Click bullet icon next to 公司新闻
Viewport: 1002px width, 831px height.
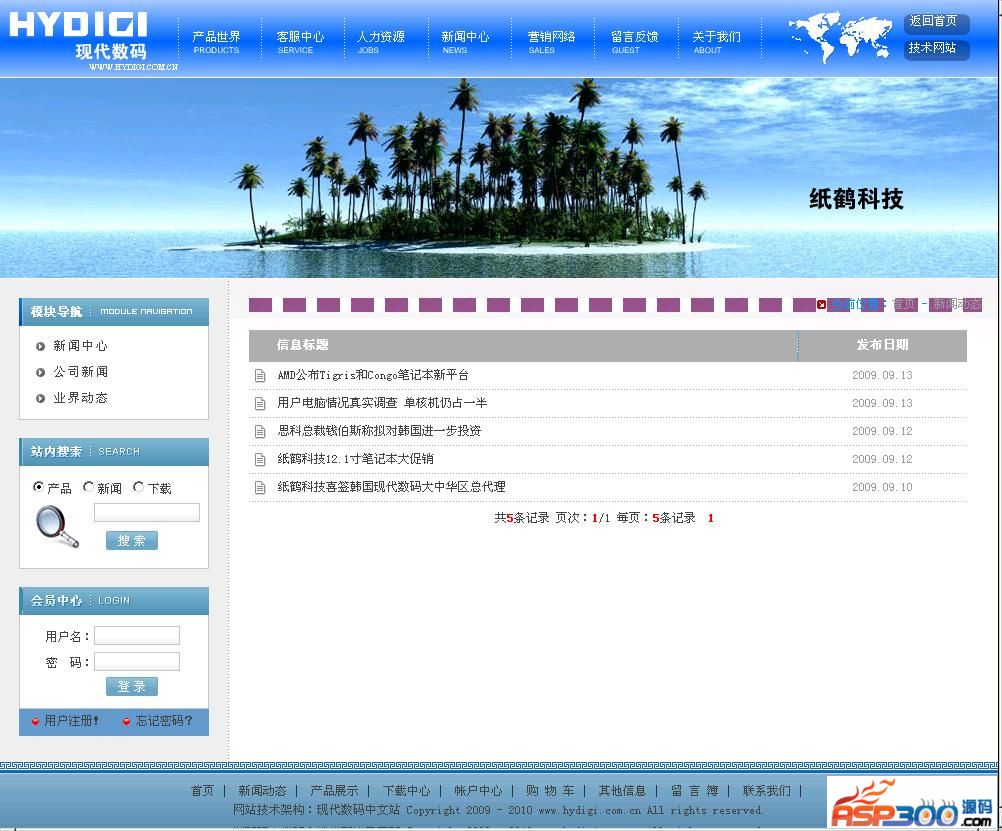[x=40, y=372]
